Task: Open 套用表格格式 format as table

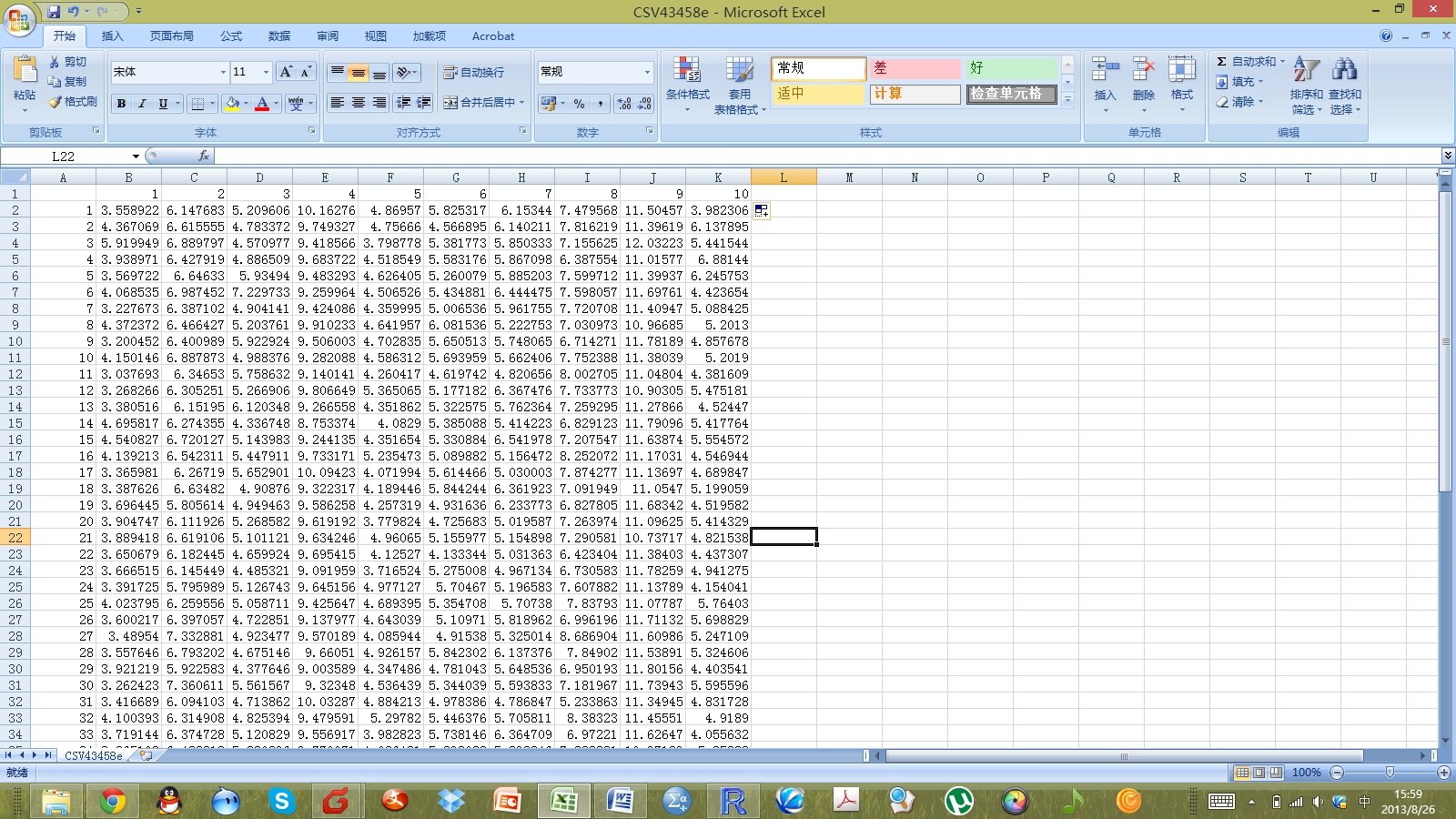Action: pyautogui.click(x=740, y=85)
